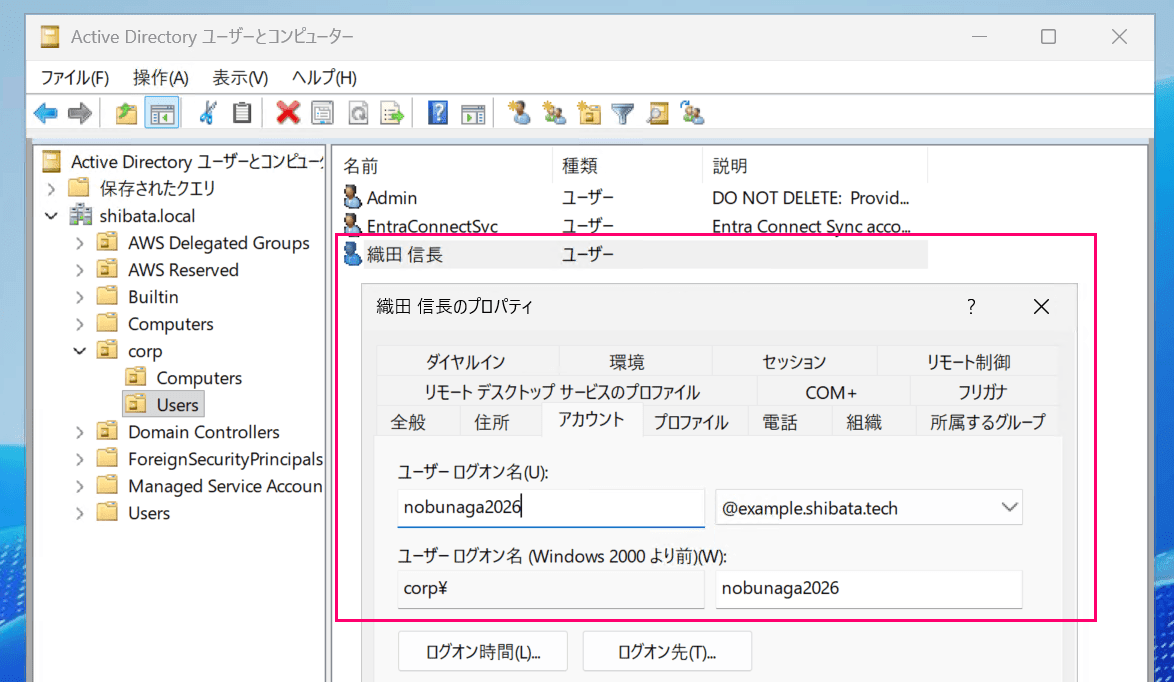Sort by the 種類 column header
This screenshot has width=1174, height=682.
click(627, 165)
